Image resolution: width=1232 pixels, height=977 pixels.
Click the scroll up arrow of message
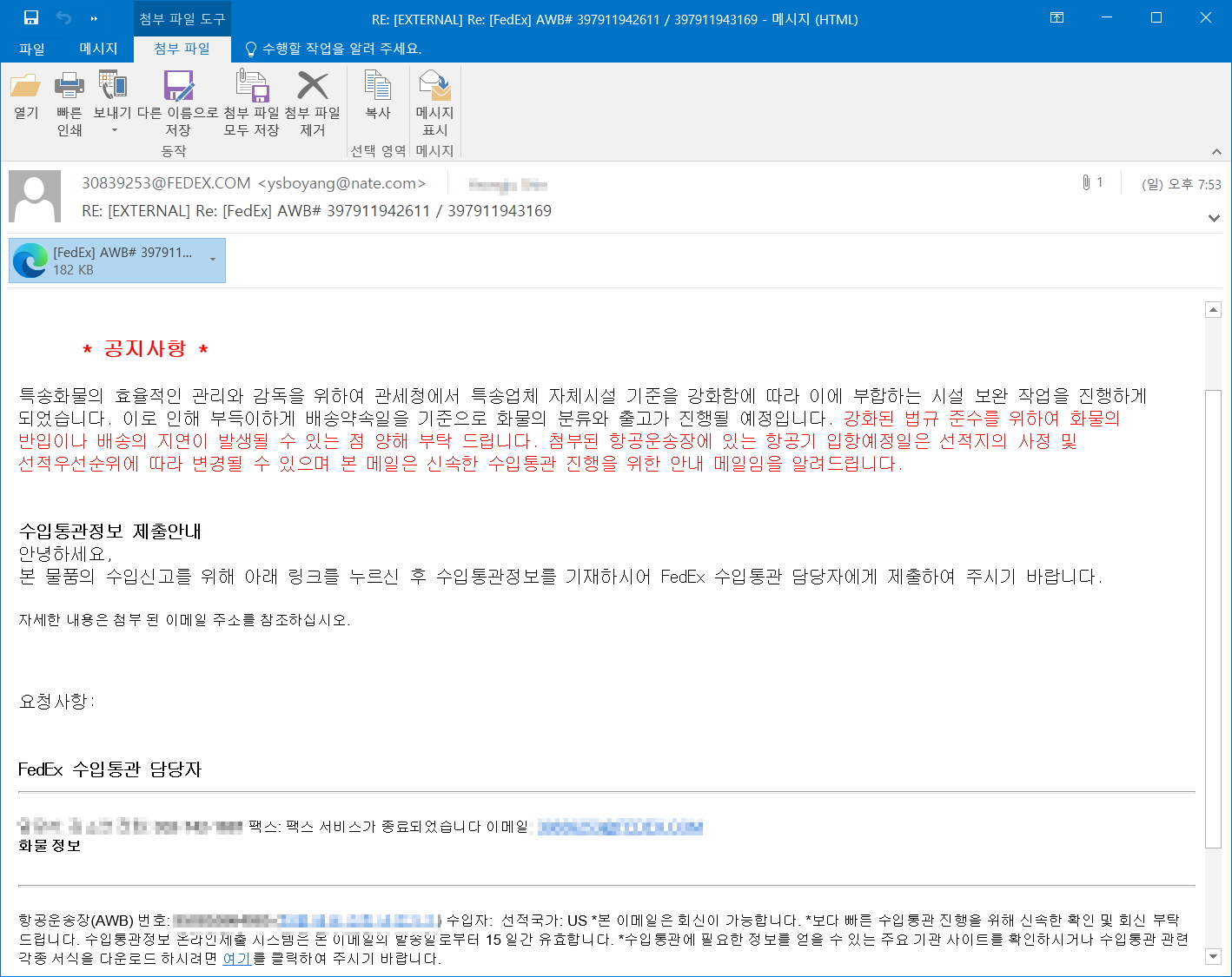tap(1214, 310)
